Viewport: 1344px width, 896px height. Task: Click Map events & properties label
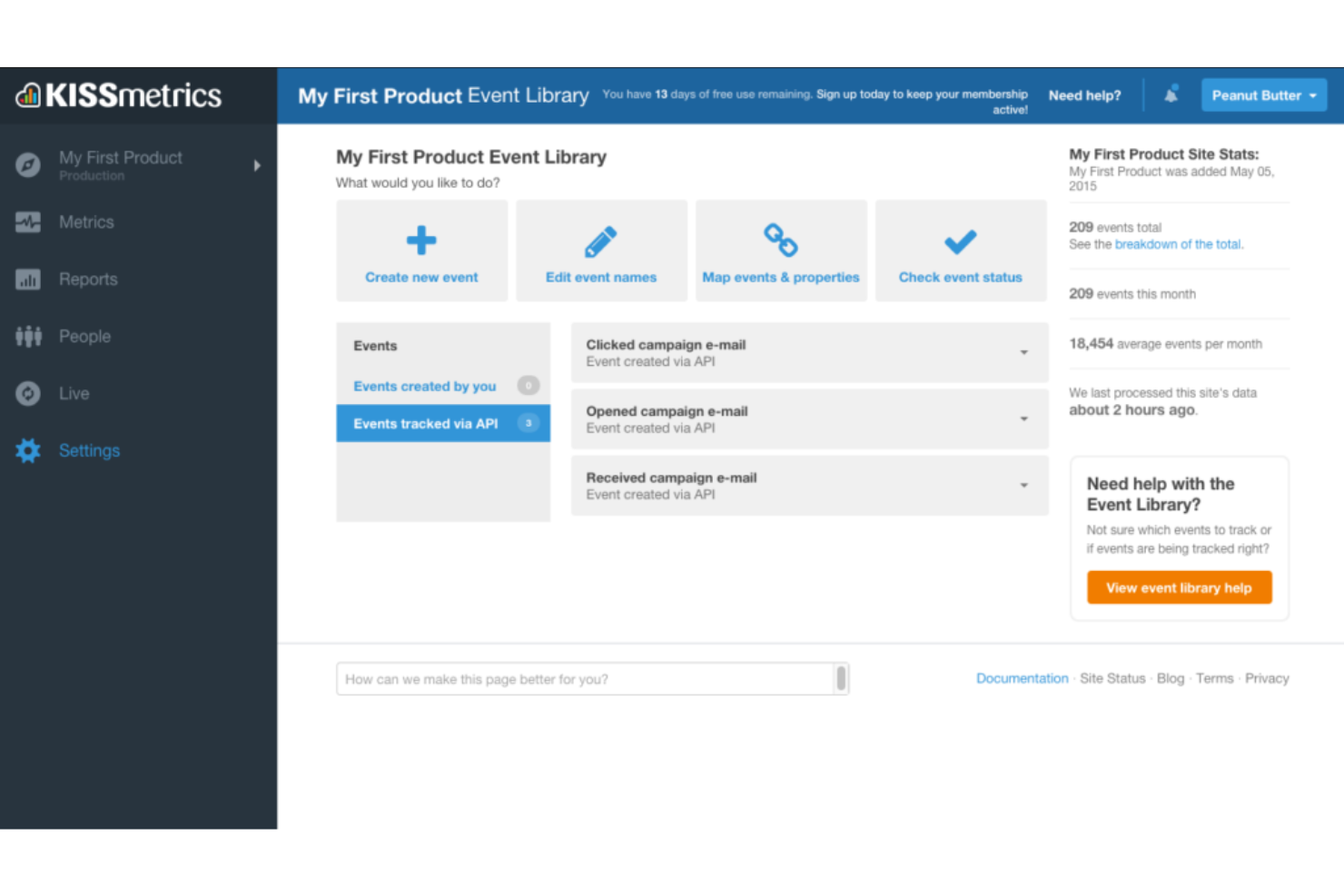pyautogui.click(x=780, y=278)
